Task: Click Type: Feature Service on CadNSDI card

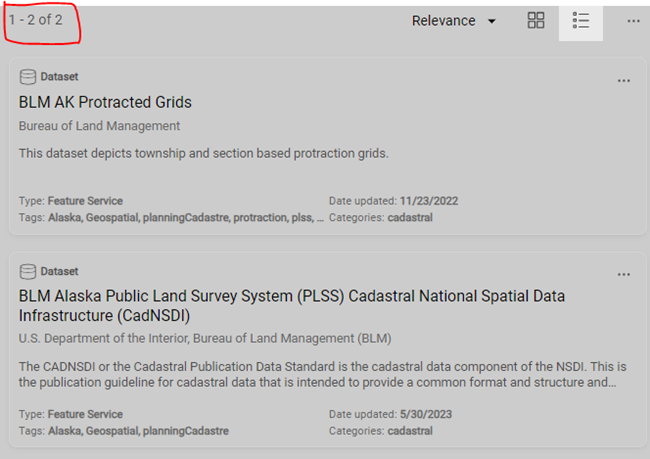Action: tap(70, 414)
